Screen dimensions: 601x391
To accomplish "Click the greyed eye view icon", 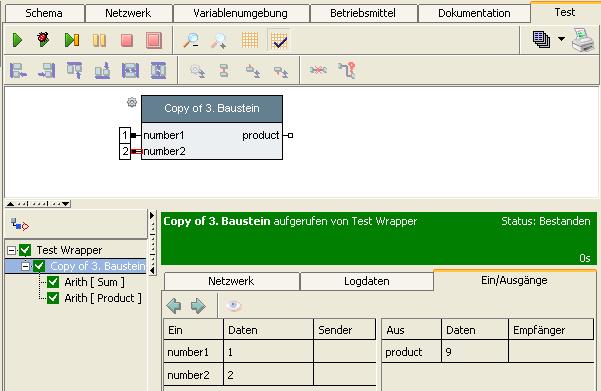I will (x=233, y=306).
